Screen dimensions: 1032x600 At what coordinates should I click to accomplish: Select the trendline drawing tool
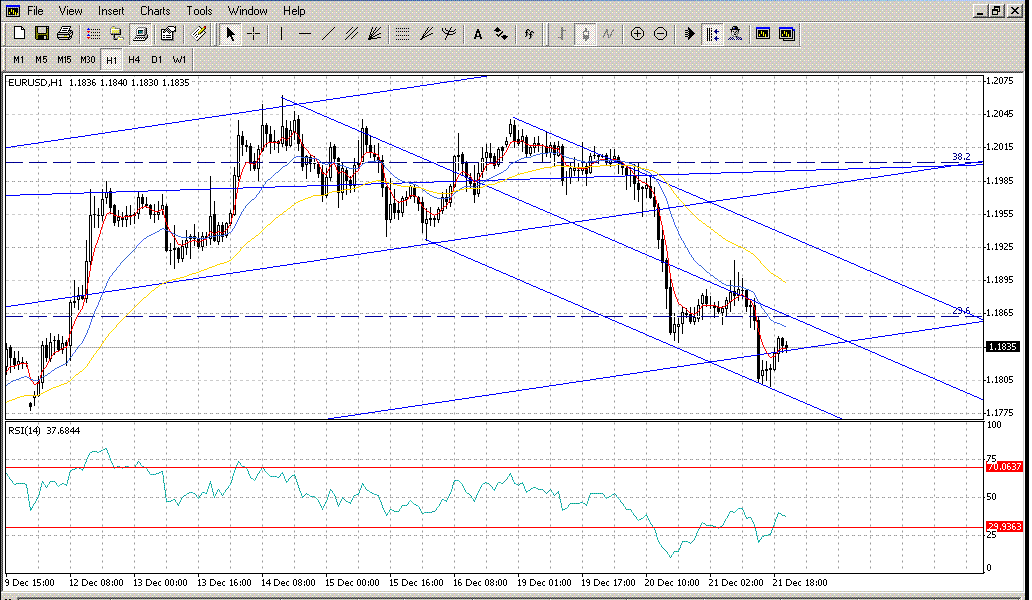328,34
